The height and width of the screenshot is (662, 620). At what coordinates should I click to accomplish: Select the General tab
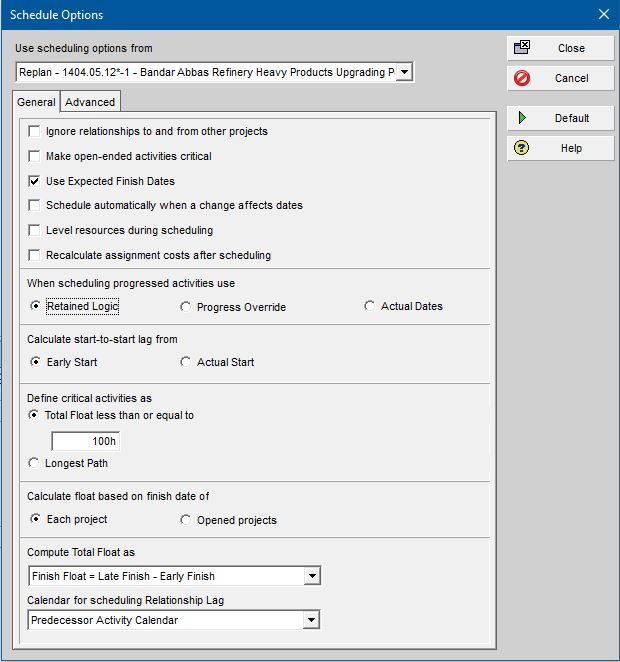coord(37,102)
